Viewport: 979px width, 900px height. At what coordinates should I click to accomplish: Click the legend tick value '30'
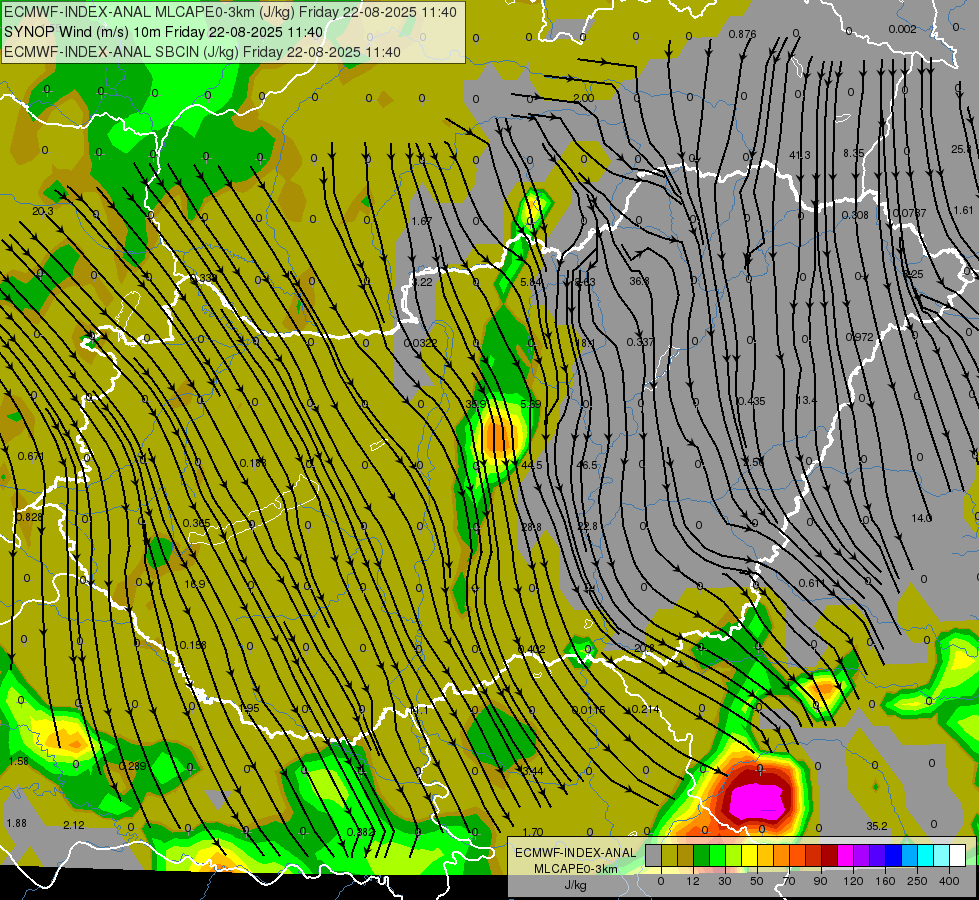(724, 881)
